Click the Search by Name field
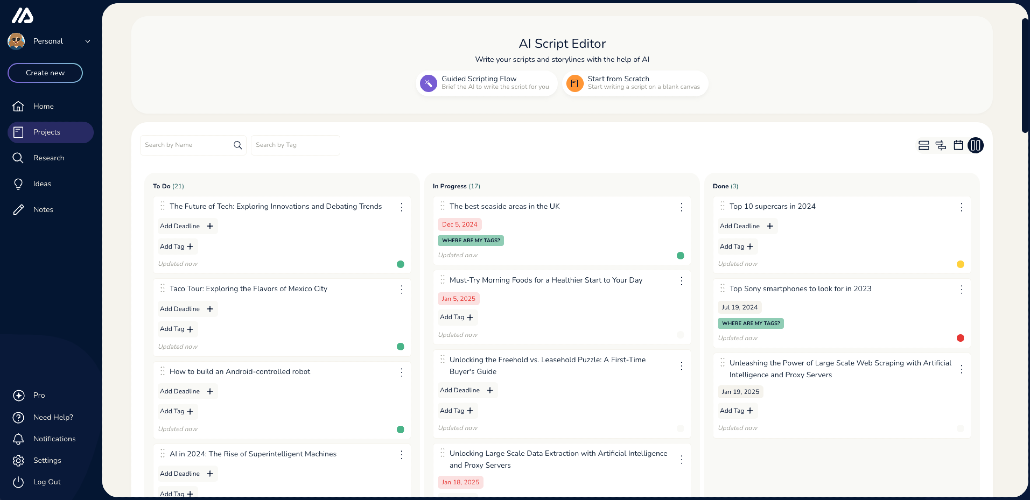The image size is (1030, 500). tap(193, 145)
